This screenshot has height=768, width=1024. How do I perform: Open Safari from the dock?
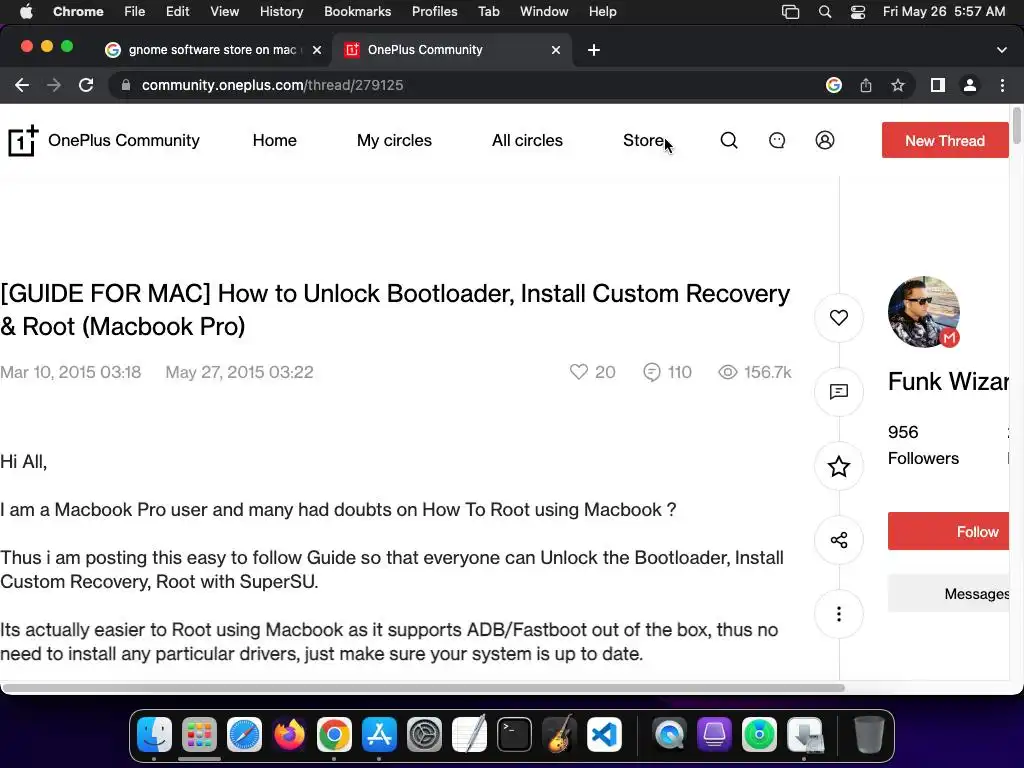pyautogui.click(x=244, y=735)
